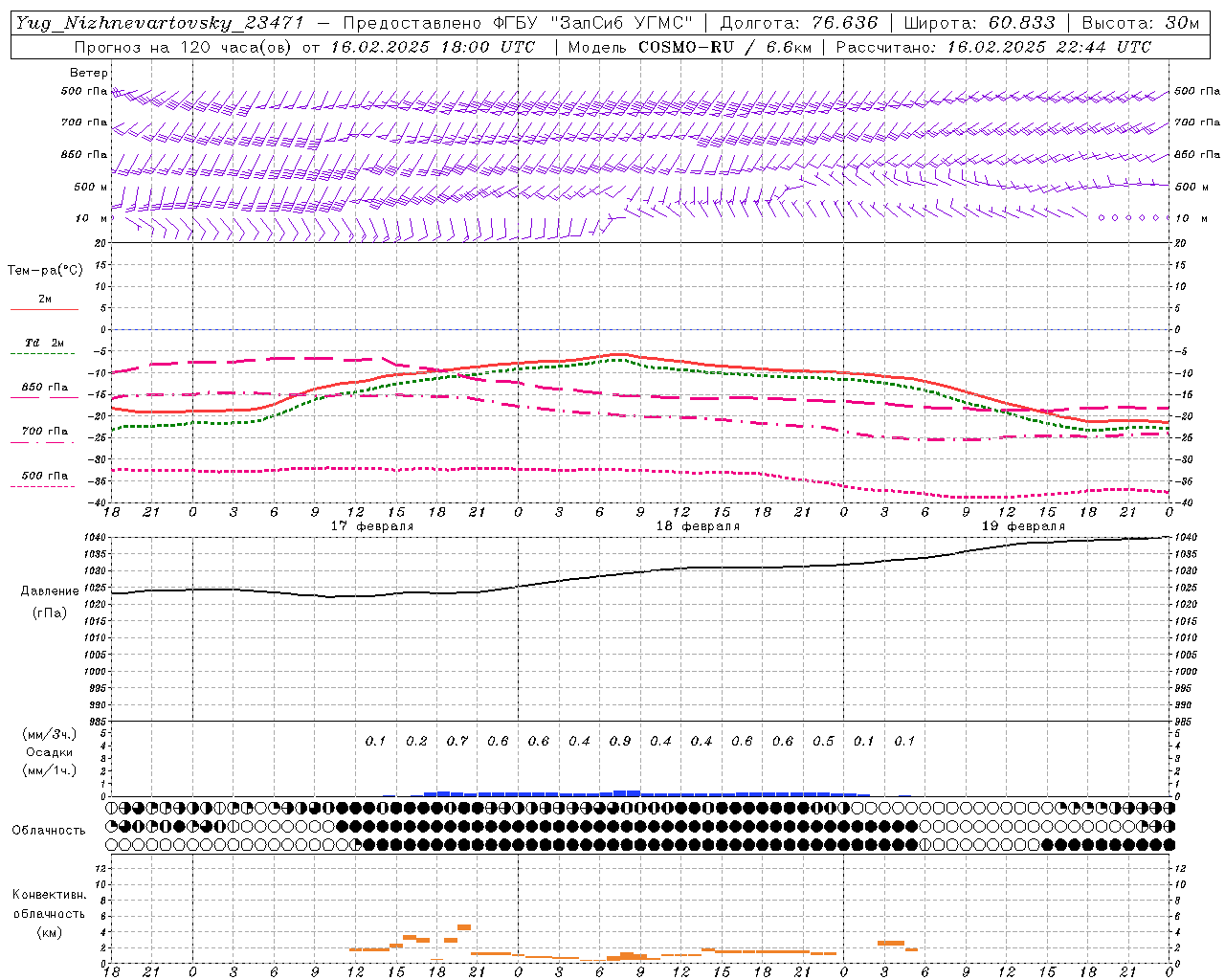Screen dimensions: 1225x980
Task: Click the precipitation value 0.7
Action: tap(457, 742)
